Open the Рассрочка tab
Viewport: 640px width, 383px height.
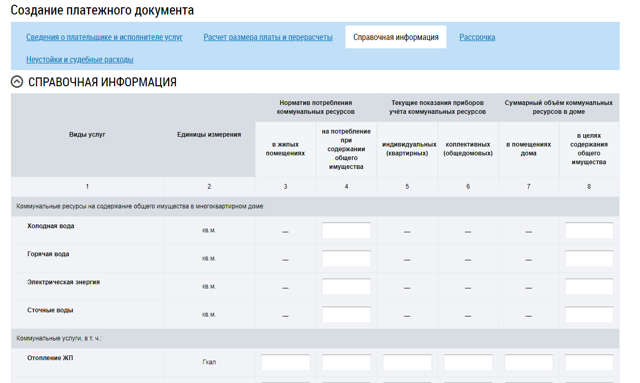tap(477, 37)
